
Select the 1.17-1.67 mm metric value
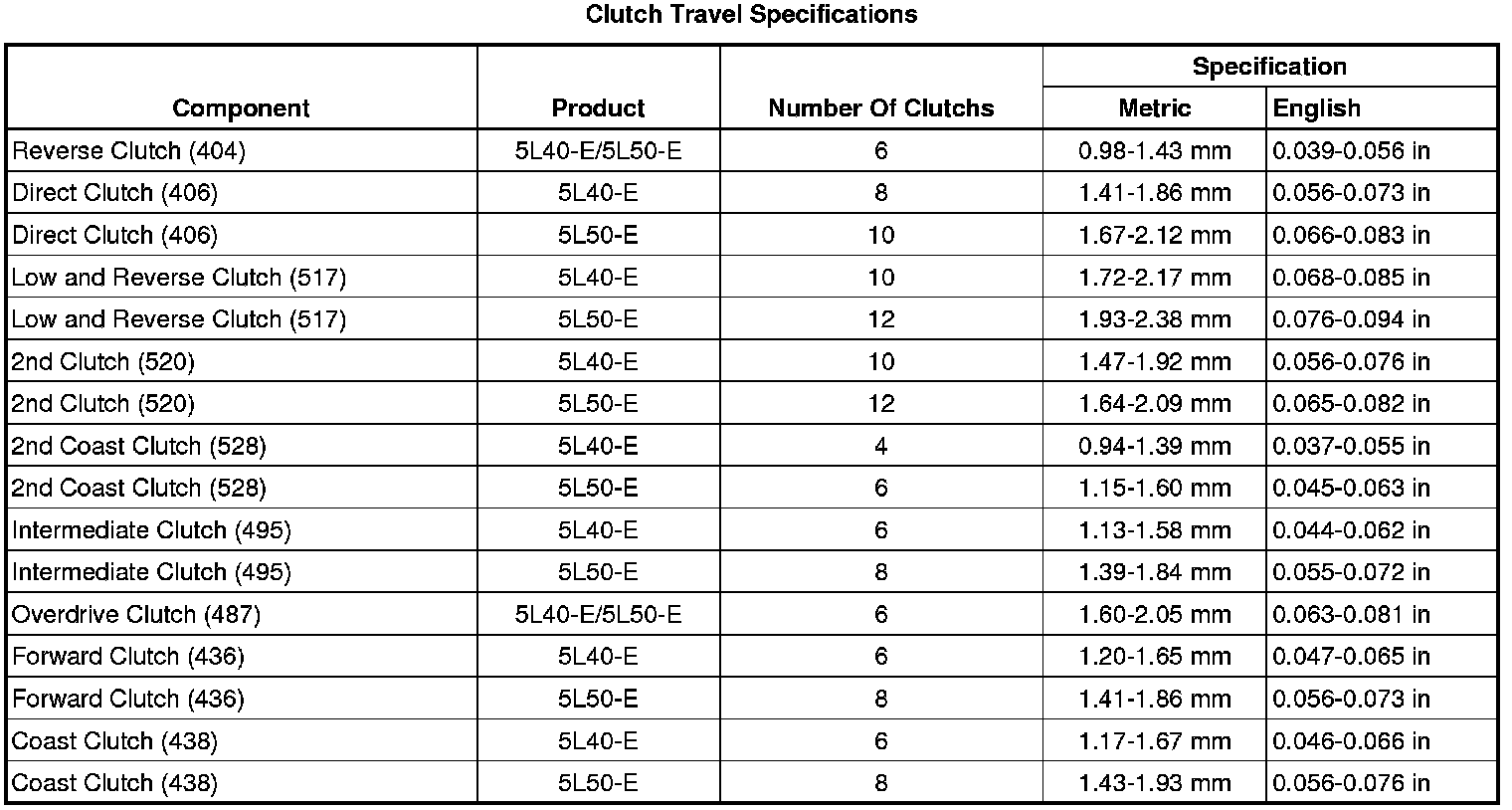pyautogui.click(x=1154, y=741)
